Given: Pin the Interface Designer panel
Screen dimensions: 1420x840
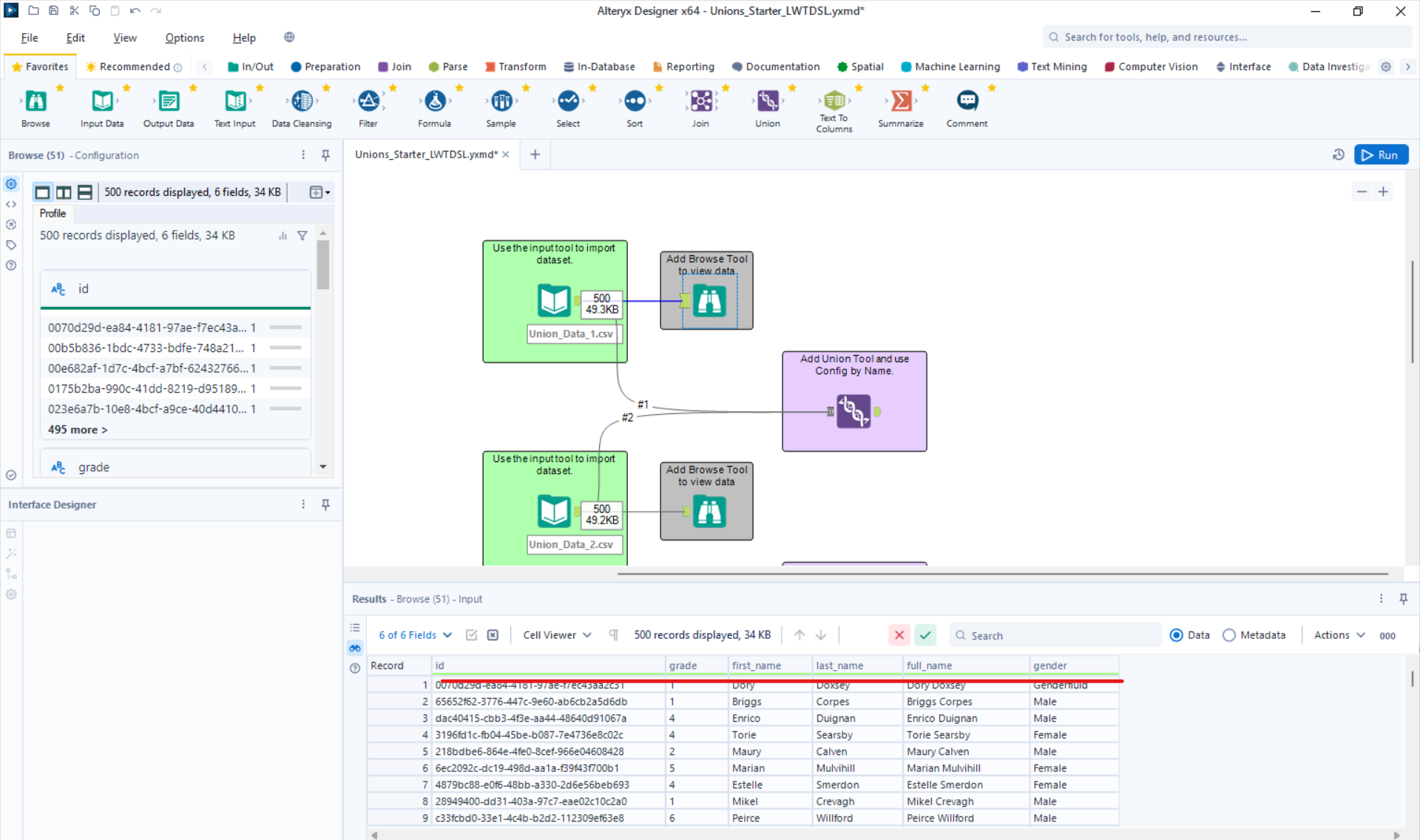Looking at the screenshot, I should click(x=325, y=504).
